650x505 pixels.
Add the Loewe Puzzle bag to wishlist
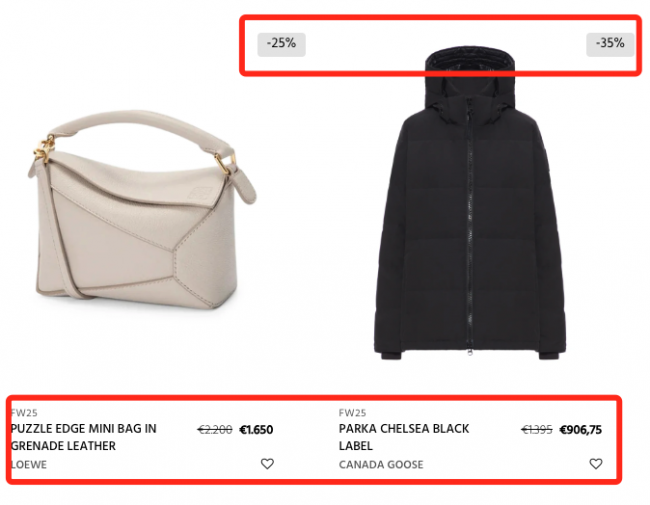[267, 464]
